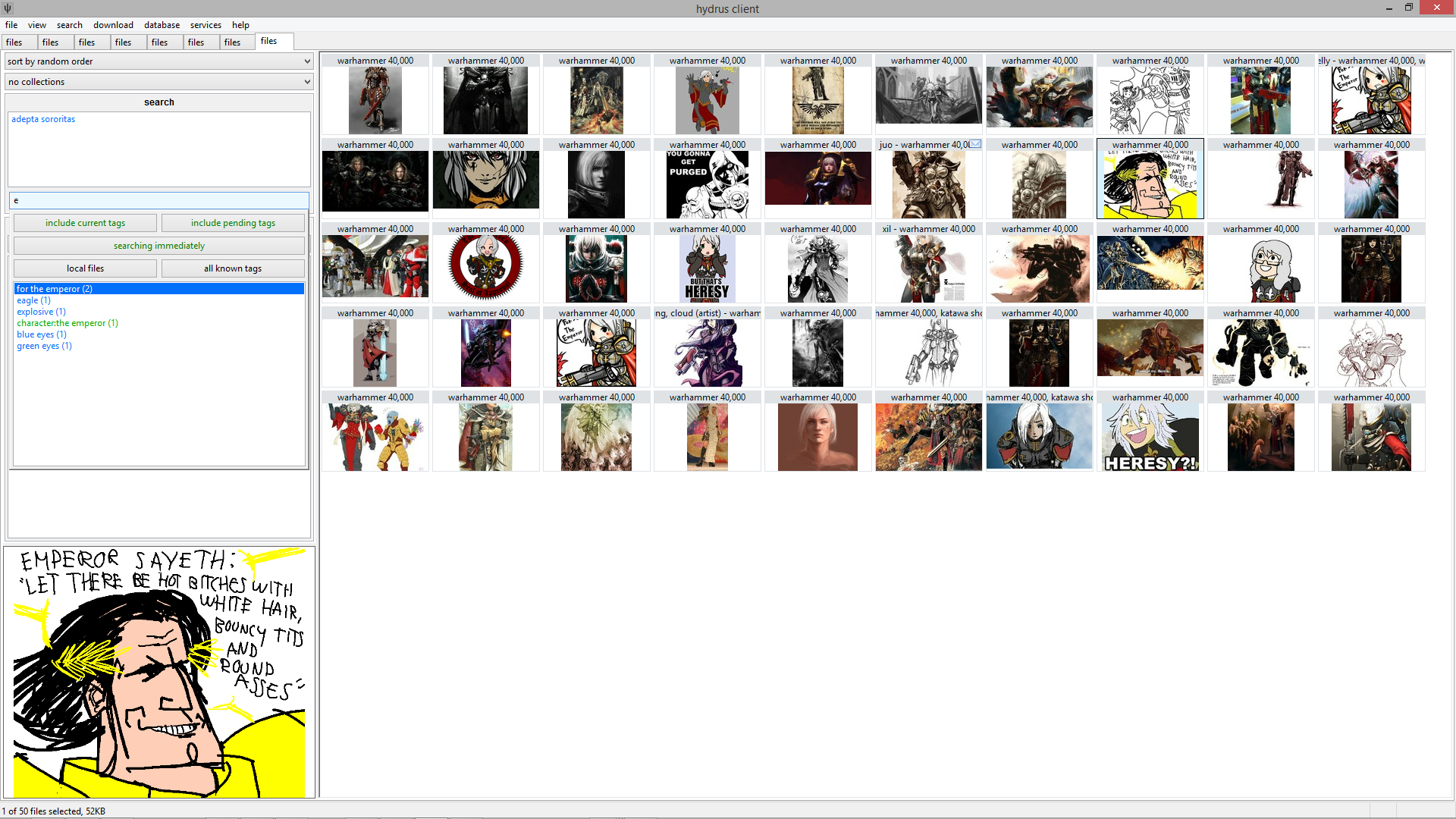This screenshot has width=1456, height=819.
Task: Click 'include pending tags' button
Action: coord(232,222)
